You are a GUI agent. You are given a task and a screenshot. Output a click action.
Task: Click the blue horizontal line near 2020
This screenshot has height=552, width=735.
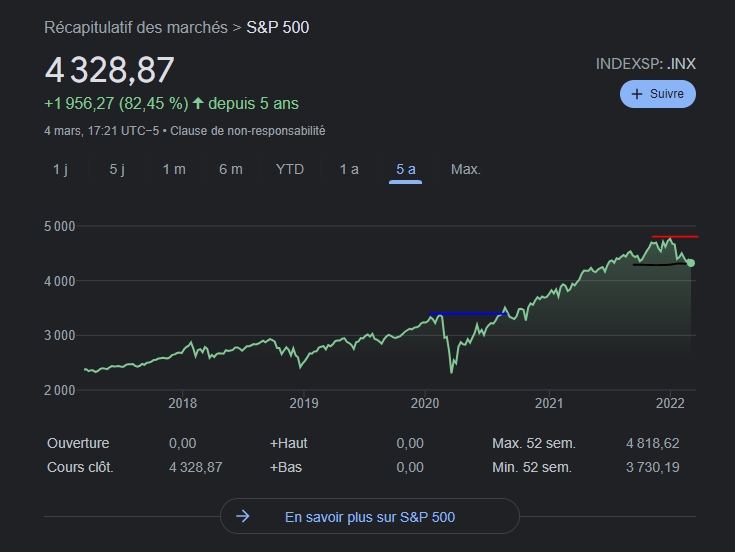point(467,314)
